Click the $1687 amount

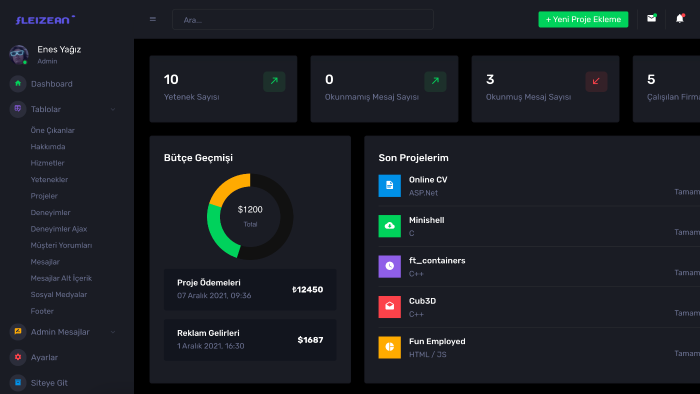[x=310, y=340]
